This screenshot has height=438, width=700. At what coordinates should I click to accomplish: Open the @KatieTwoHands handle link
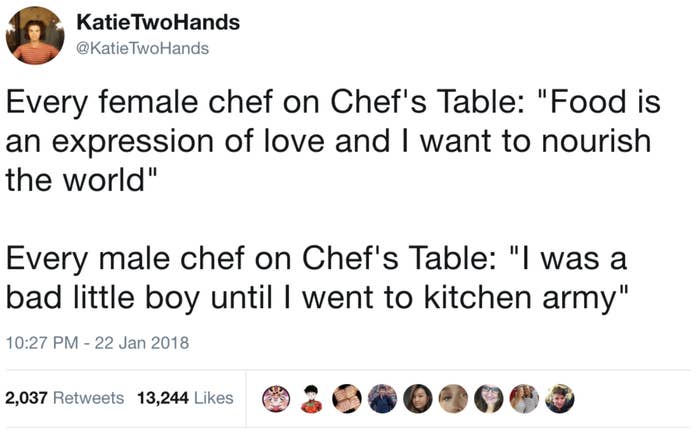pos(142,48)
